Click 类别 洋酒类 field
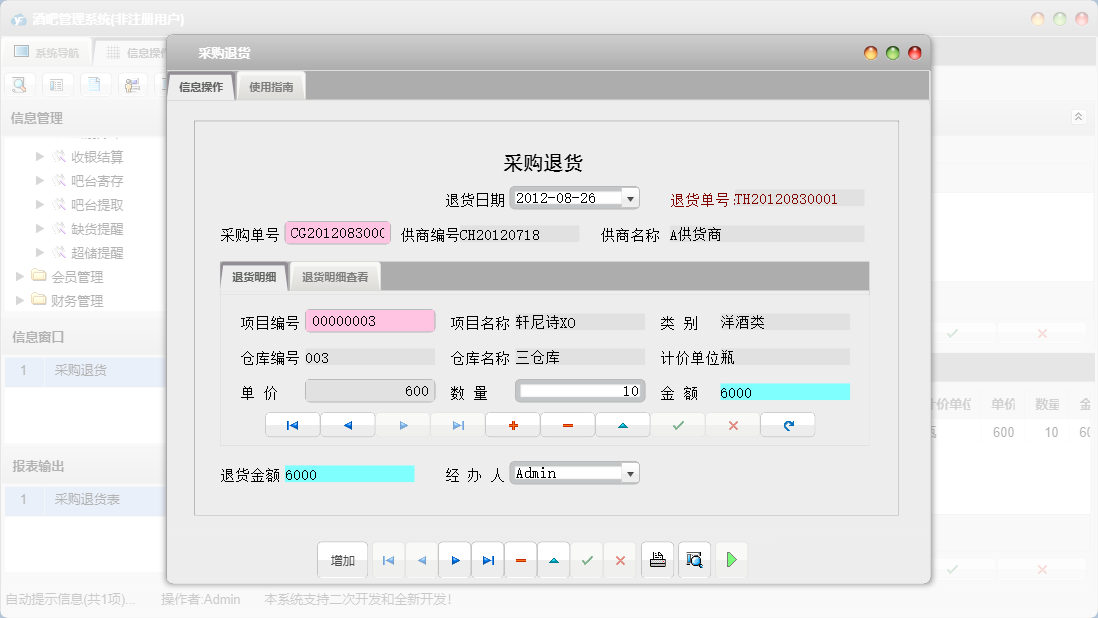1098x618 pixels. pos(784,322)
